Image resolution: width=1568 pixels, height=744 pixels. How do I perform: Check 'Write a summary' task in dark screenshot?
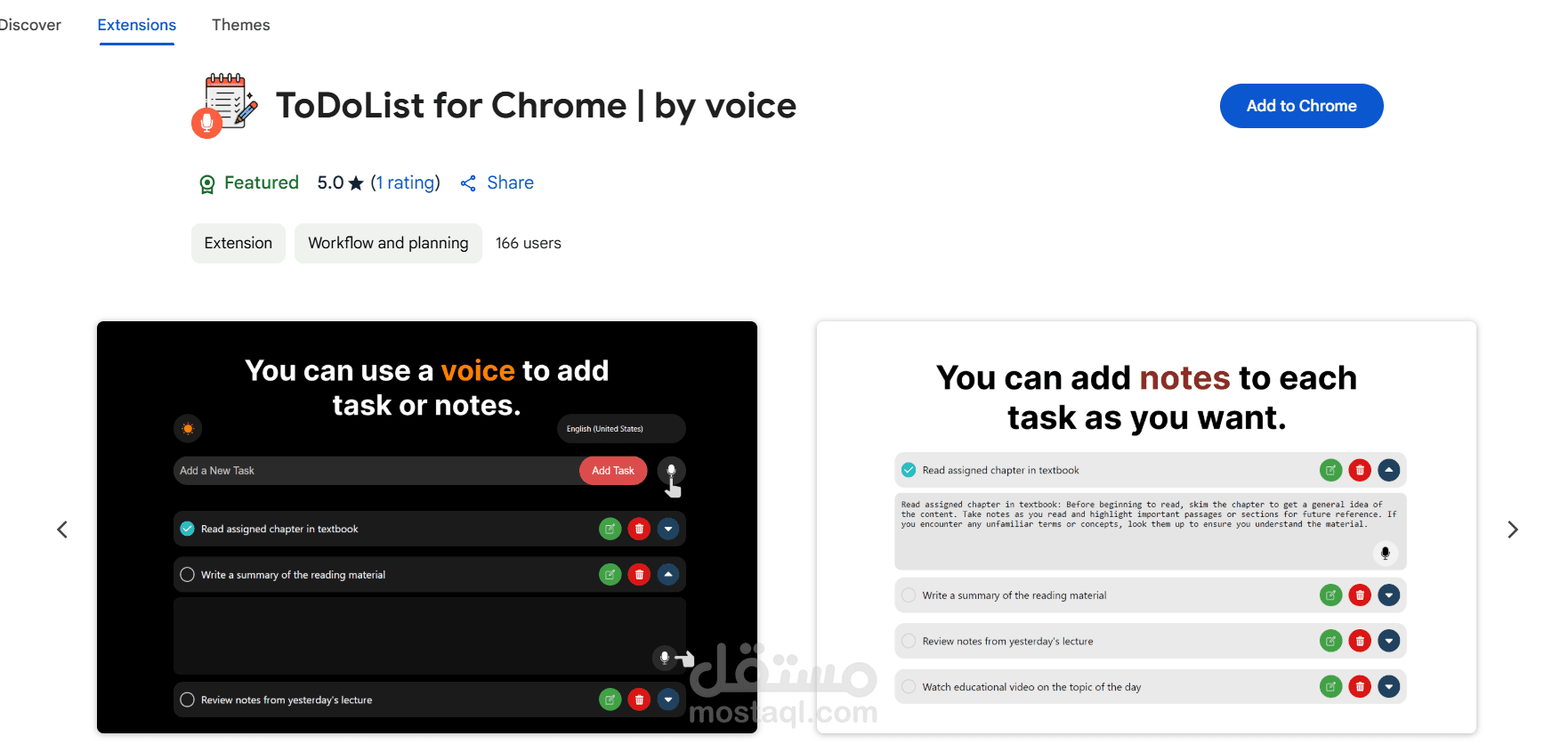(x=188, y=575)
